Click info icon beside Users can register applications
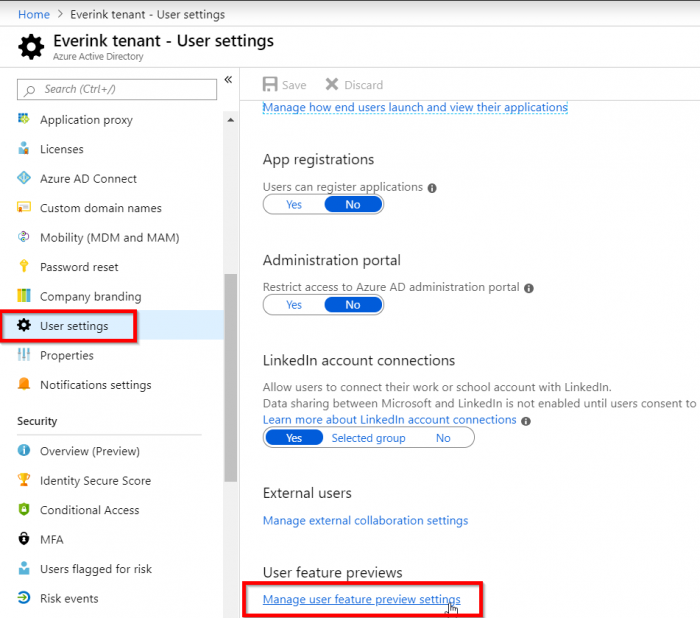Image resolution: width=700 pixels, height=618 pixels. coord(432,188)
